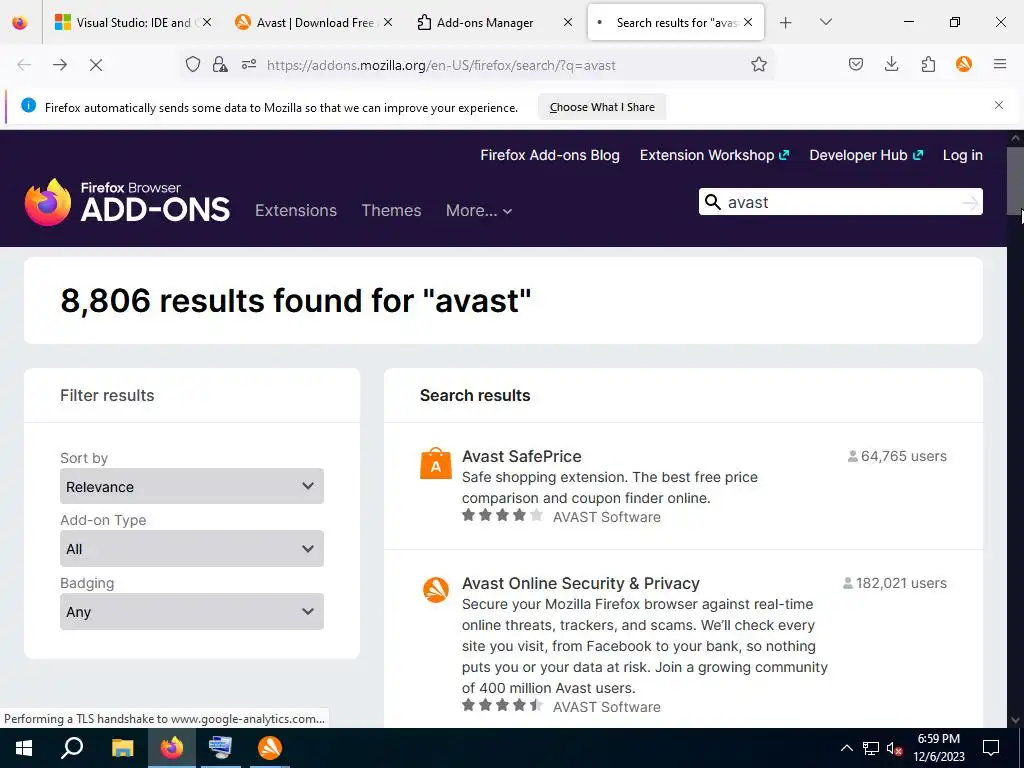The height and width of the screenshot is (768, 1024).
Task: Go forward using the forward arrow
Action: coord(60,65)
